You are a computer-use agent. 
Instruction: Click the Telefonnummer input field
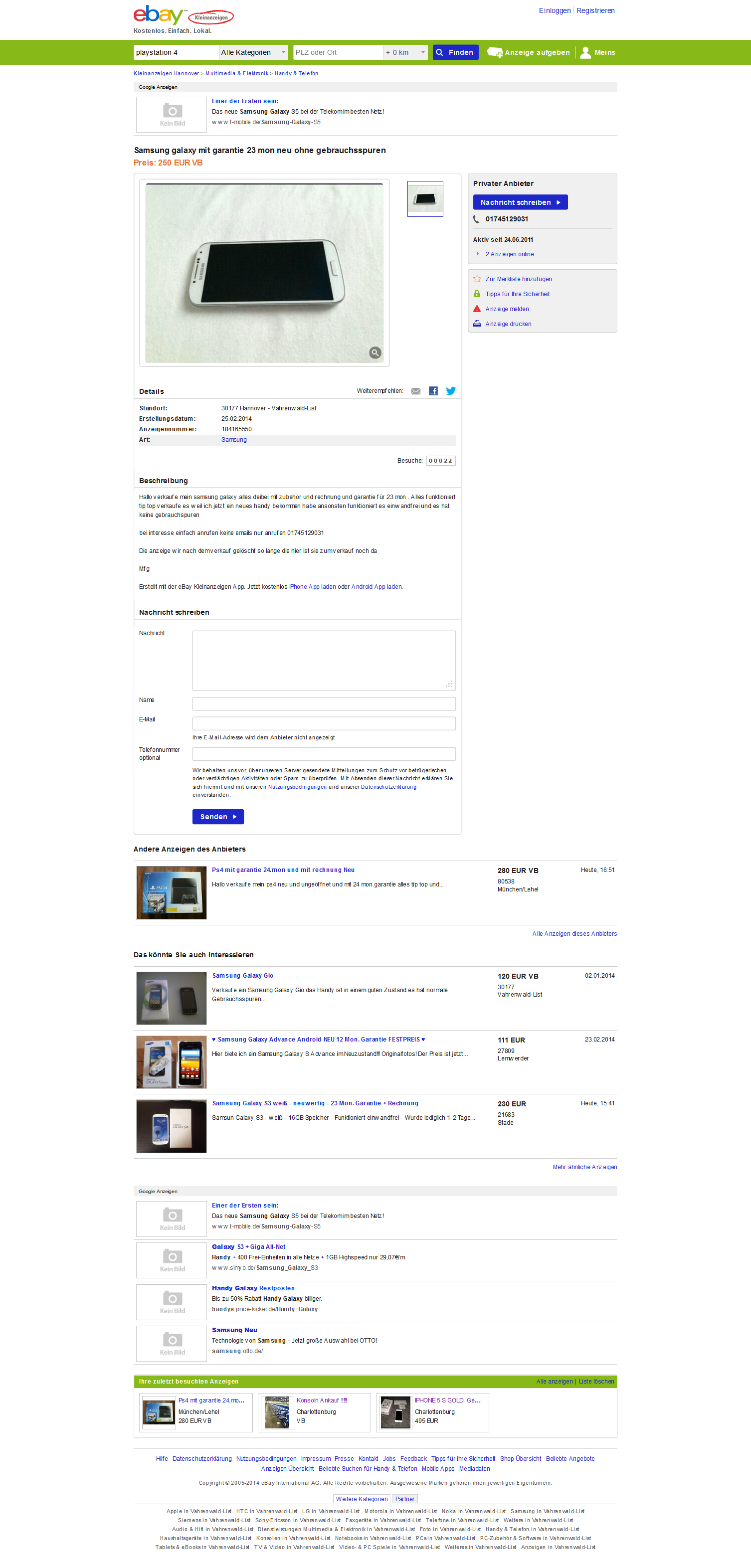click(324, 753)
